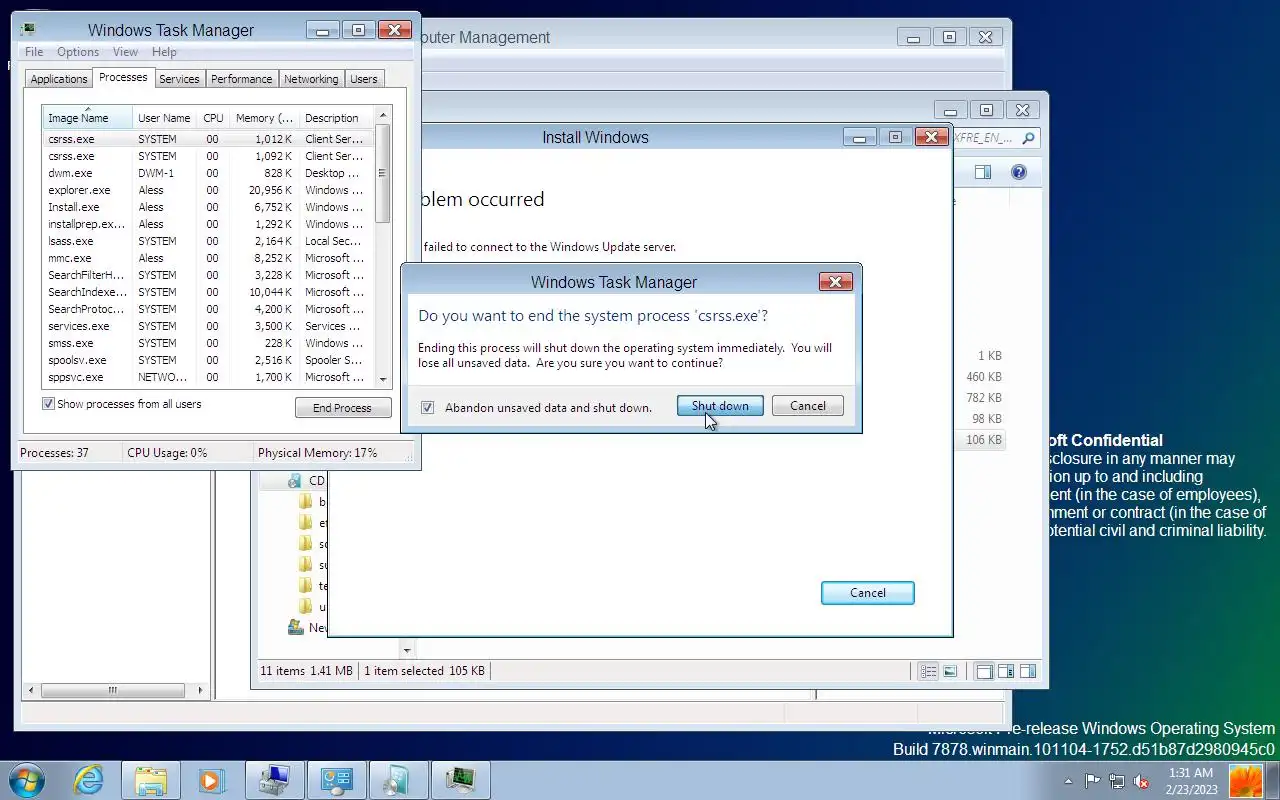Open the clock showing 1:31 AM
The width and height of the screenshot is (1280, 800).
click(1191, 781)
